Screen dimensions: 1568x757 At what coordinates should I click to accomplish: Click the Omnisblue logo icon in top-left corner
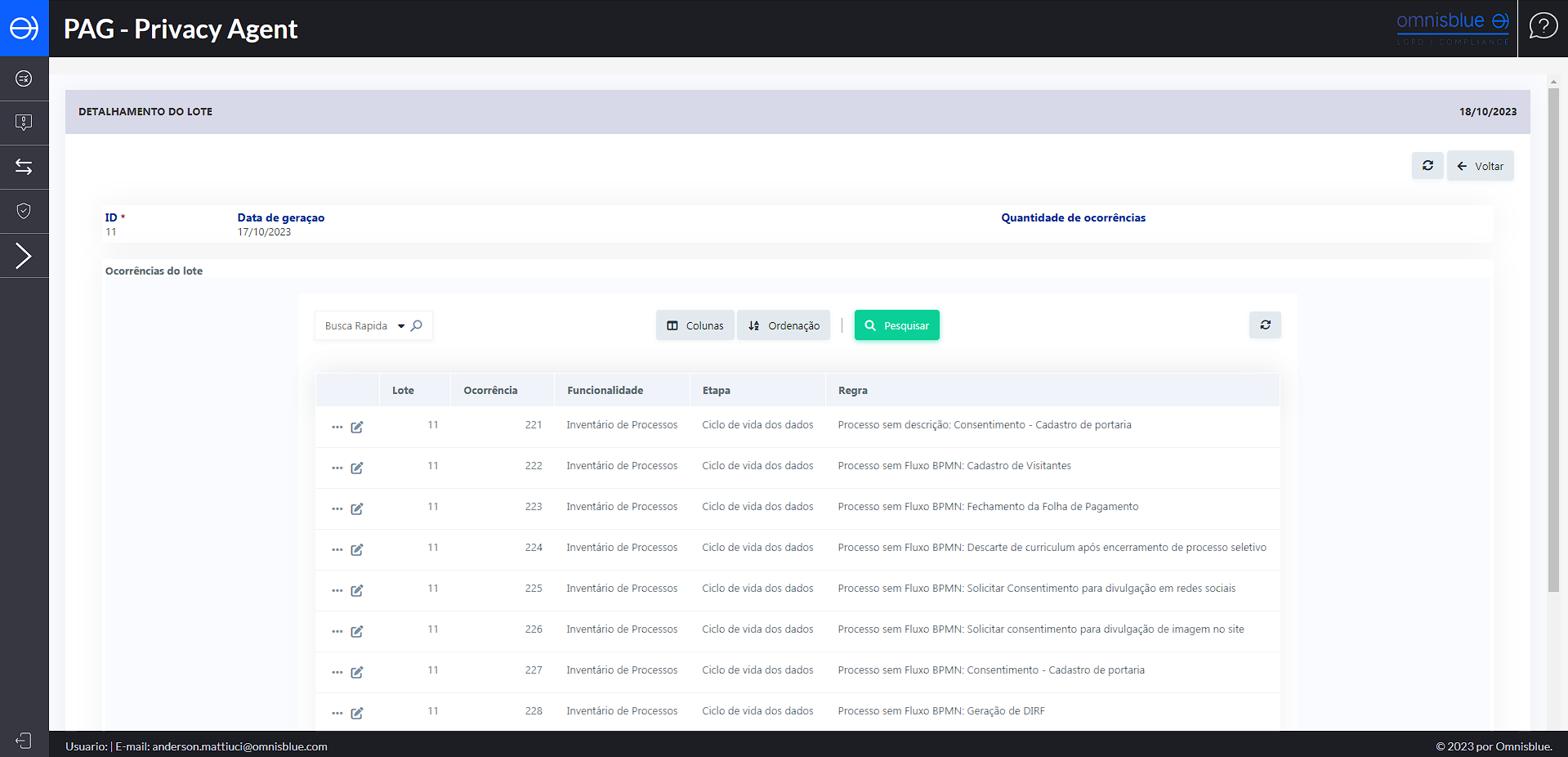click(x=24, y=28)
